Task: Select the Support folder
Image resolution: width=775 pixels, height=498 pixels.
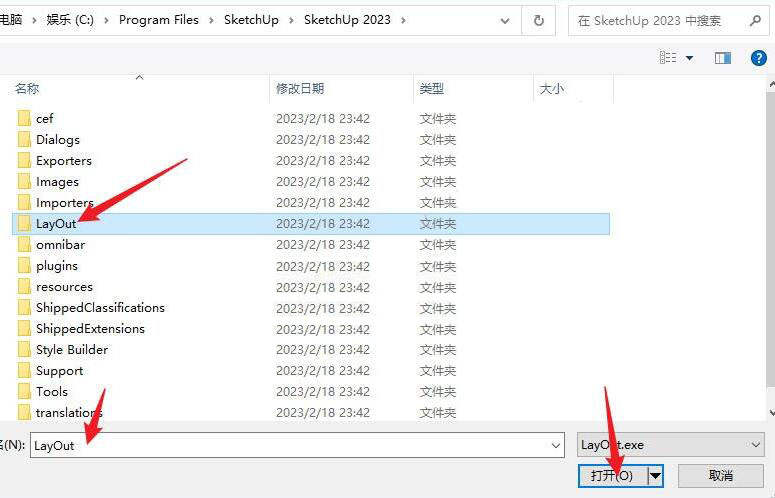Action: tap(59, 371)
